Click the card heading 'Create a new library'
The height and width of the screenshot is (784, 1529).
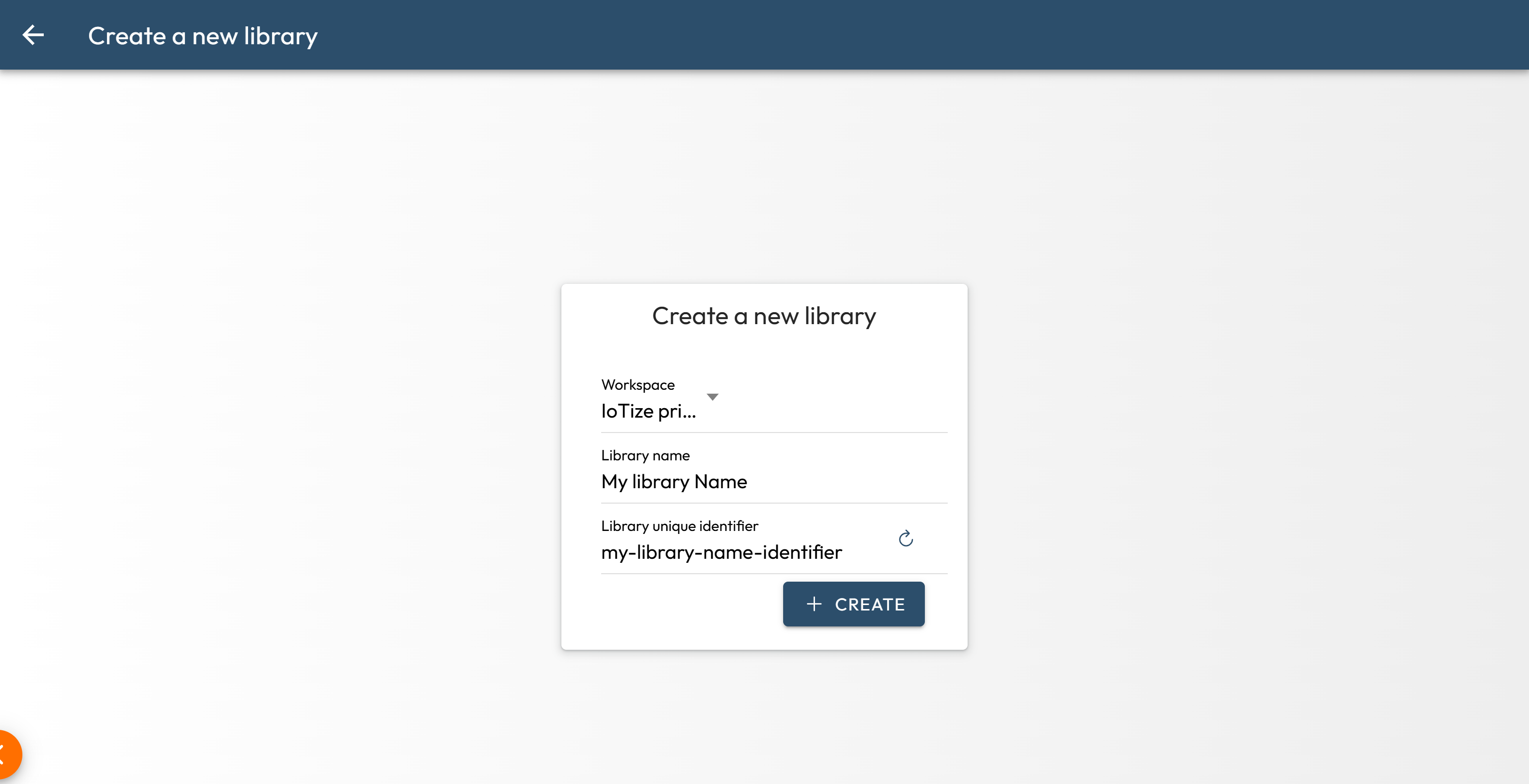[764, 316]
